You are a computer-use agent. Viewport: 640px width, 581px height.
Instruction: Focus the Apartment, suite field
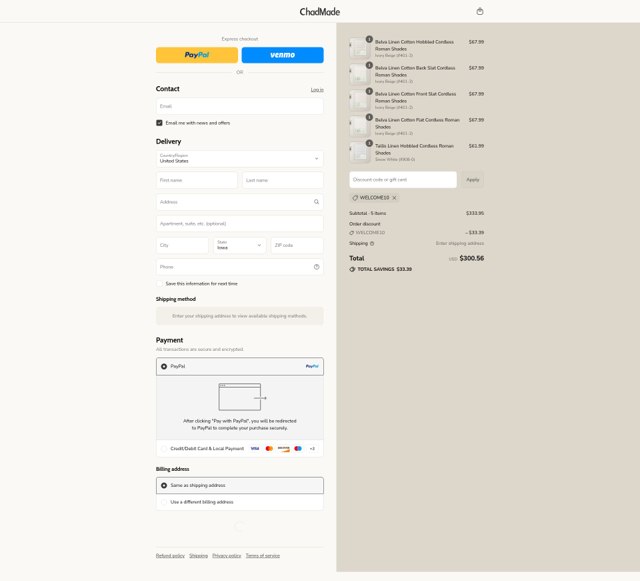(x=240, y=224)
